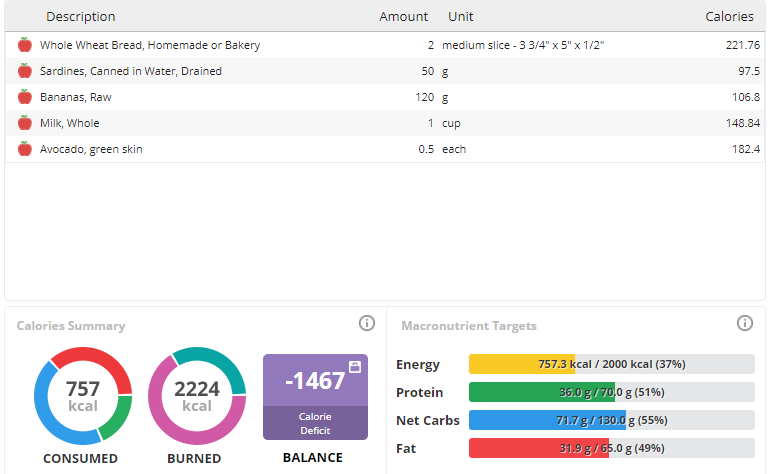The height and width of the screenshot is (474, 784).
Task: Click the Energy label
Action: pos(418,365)
